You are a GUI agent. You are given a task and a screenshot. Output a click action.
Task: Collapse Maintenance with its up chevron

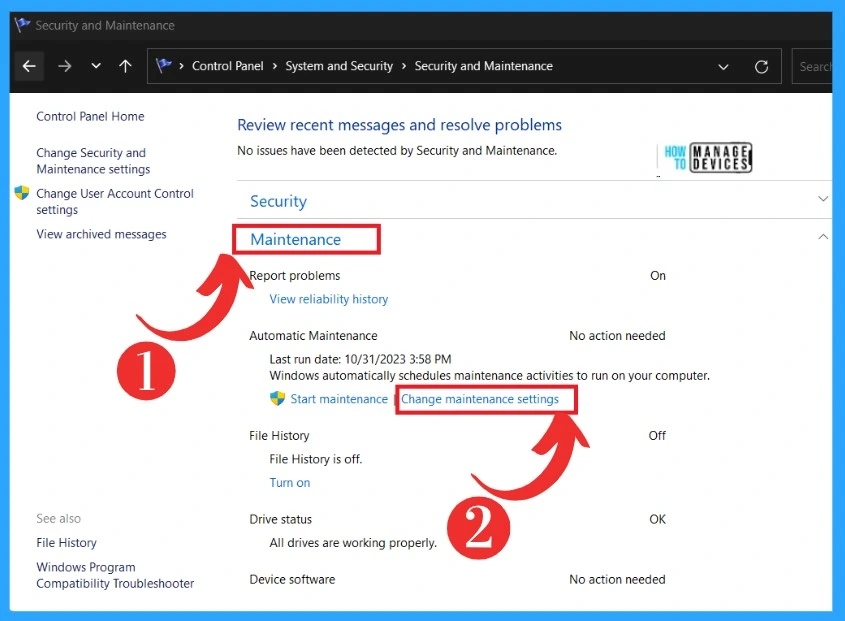[x=823, y=237]
